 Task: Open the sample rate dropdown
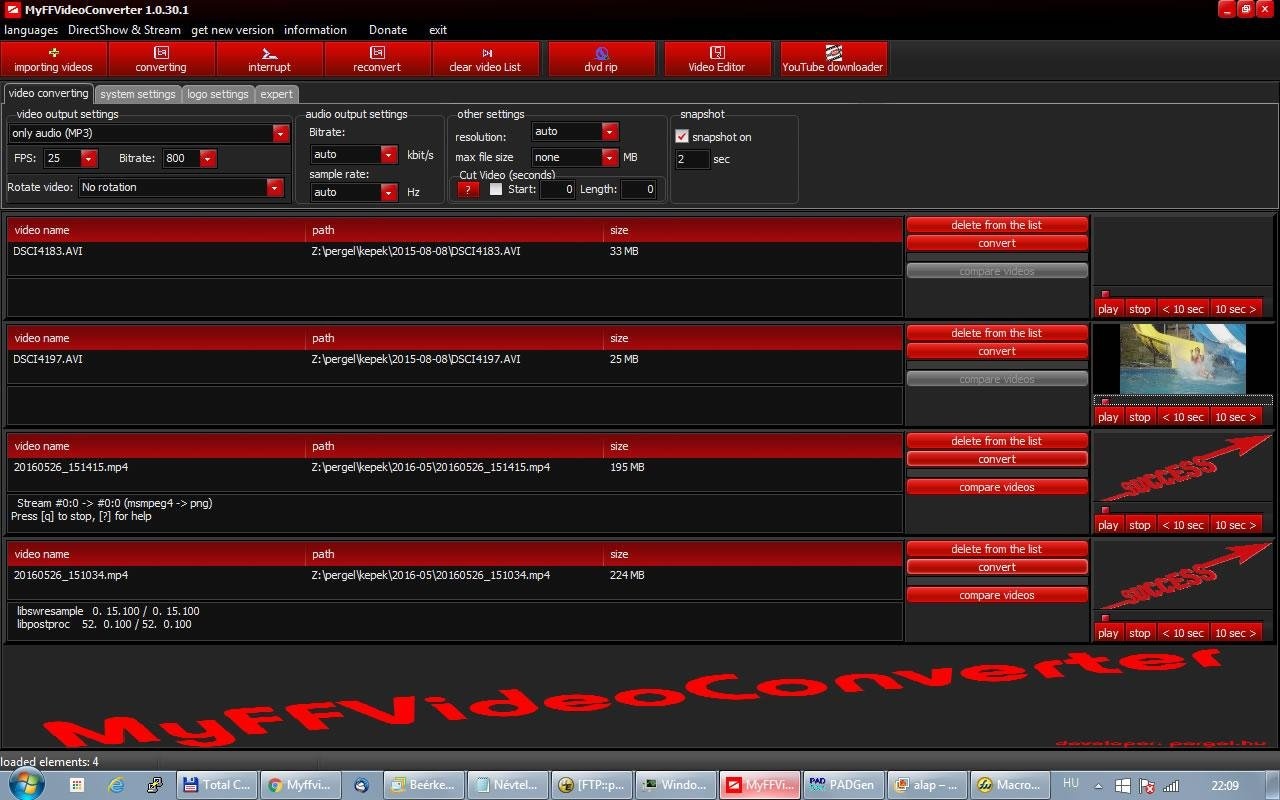coord(389,192)
